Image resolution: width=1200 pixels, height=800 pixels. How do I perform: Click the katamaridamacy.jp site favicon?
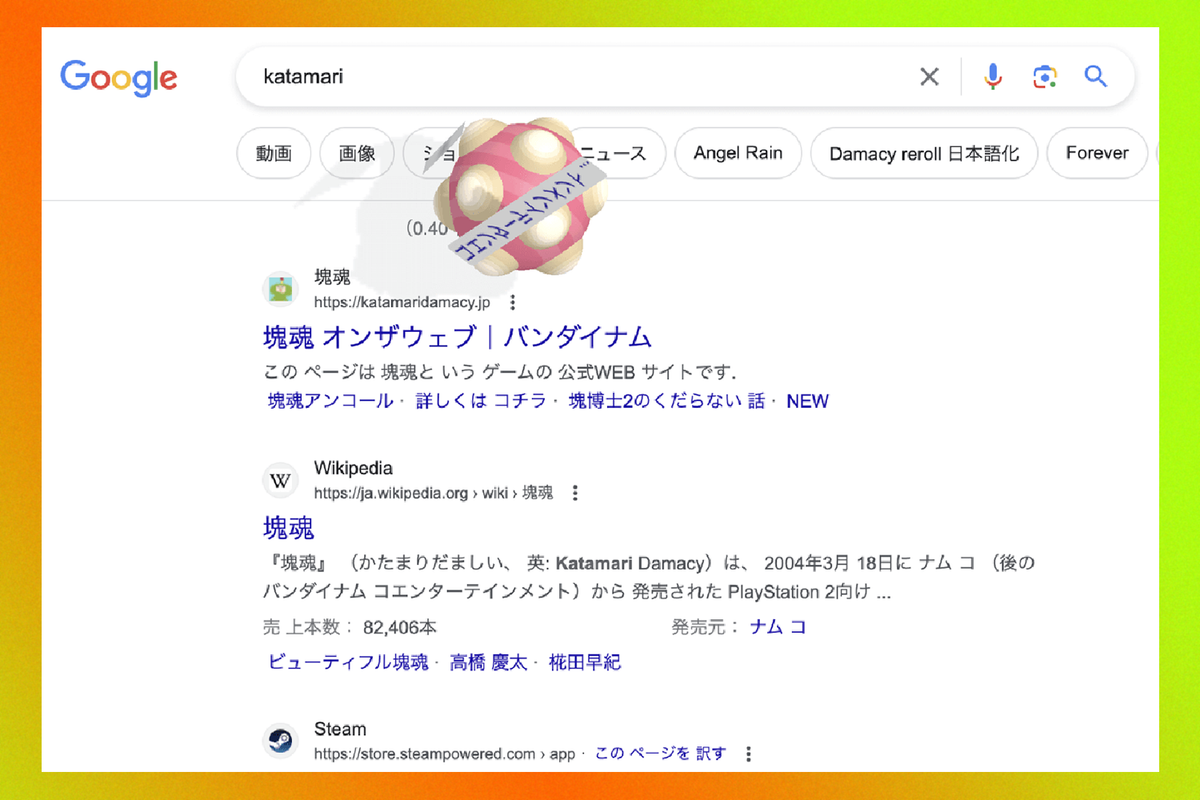point(281,289)
